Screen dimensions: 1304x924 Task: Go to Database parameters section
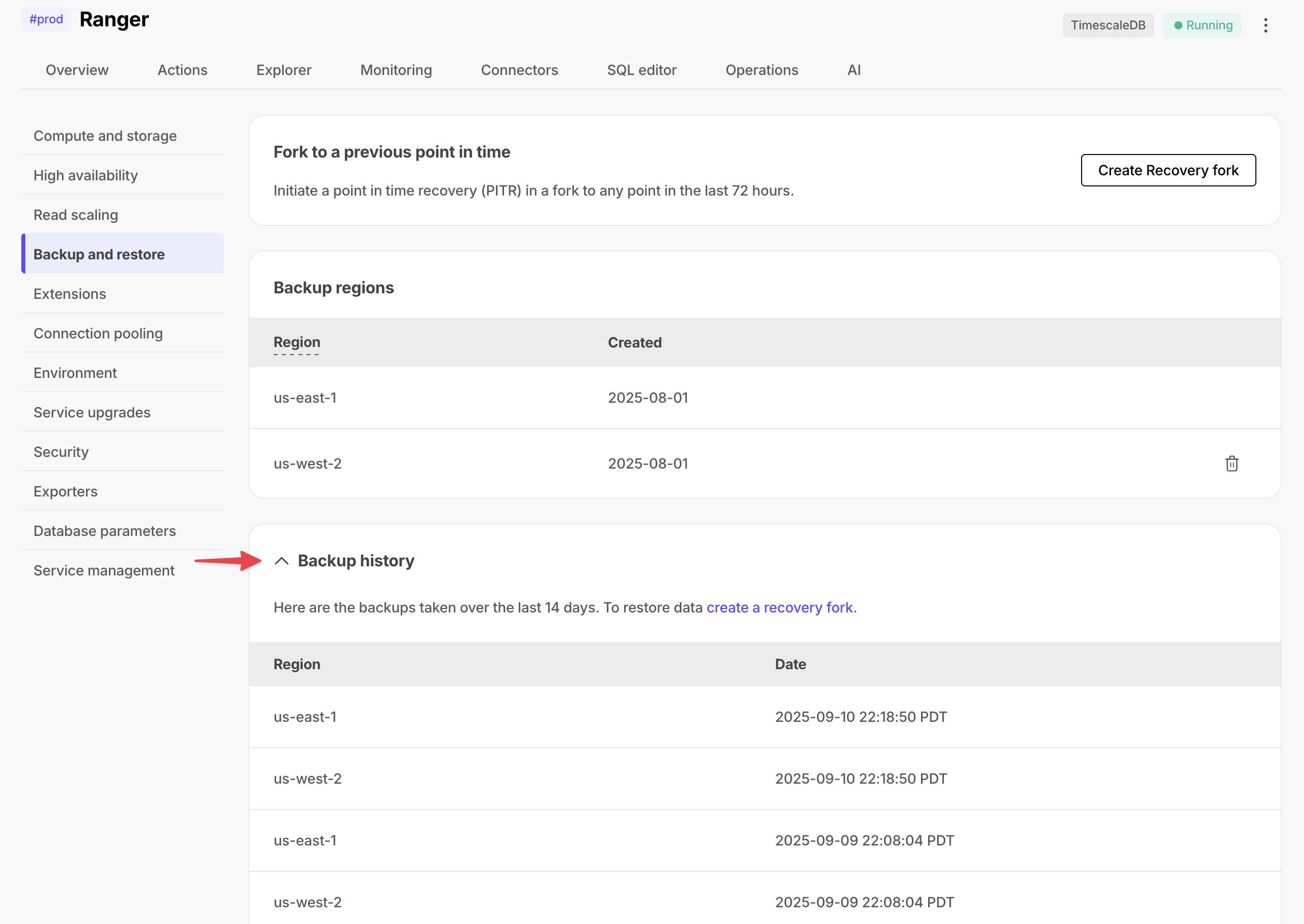[105, 531]
